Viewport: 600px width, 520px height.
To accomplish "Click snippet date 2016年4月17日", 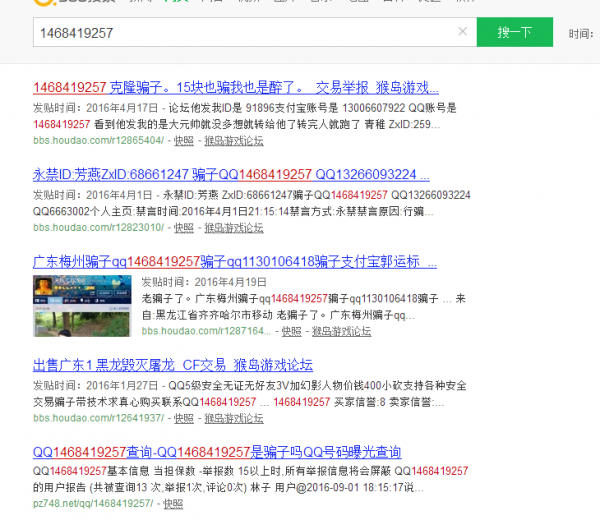I will coord(122,108).
